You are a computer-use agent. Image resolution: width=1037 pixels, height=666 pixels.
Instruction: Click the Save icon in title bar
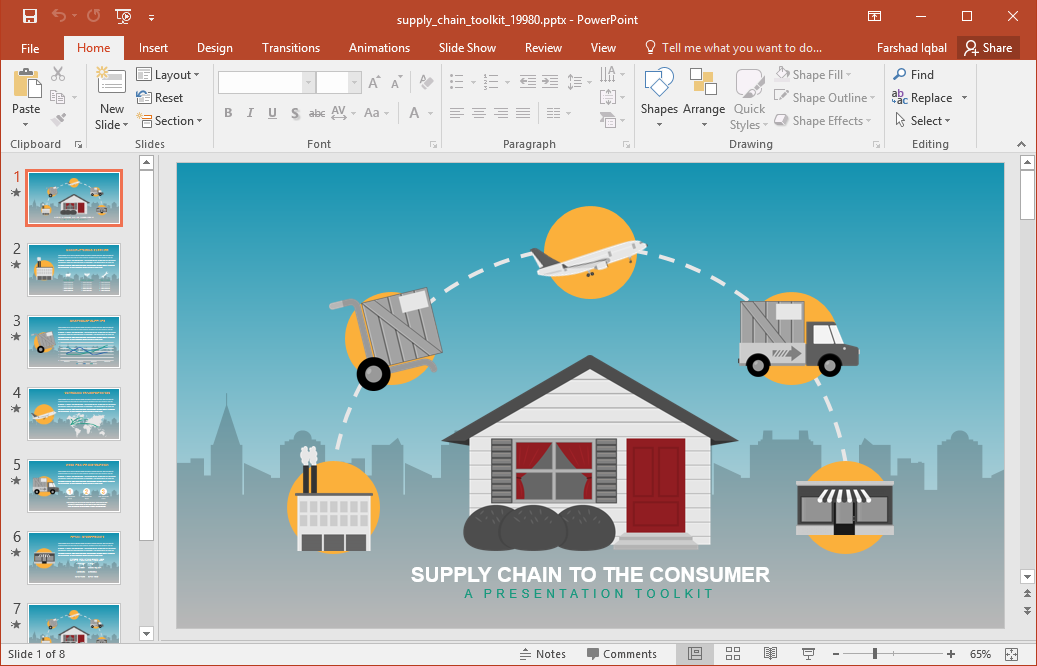[x=29, y=16]
